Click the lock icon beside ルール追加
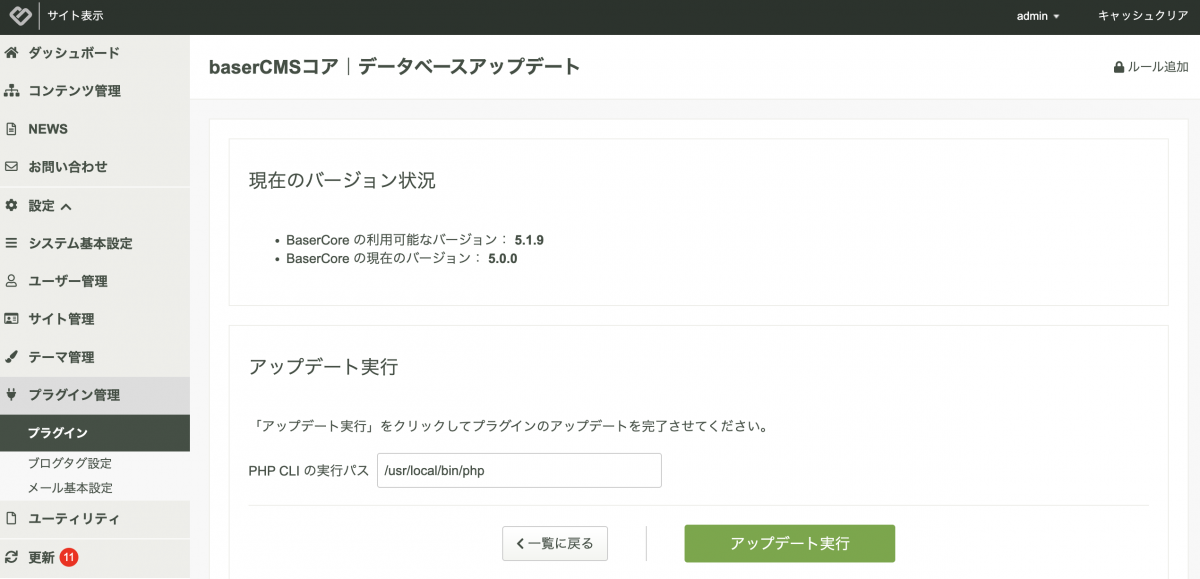 click(1119, 68)
